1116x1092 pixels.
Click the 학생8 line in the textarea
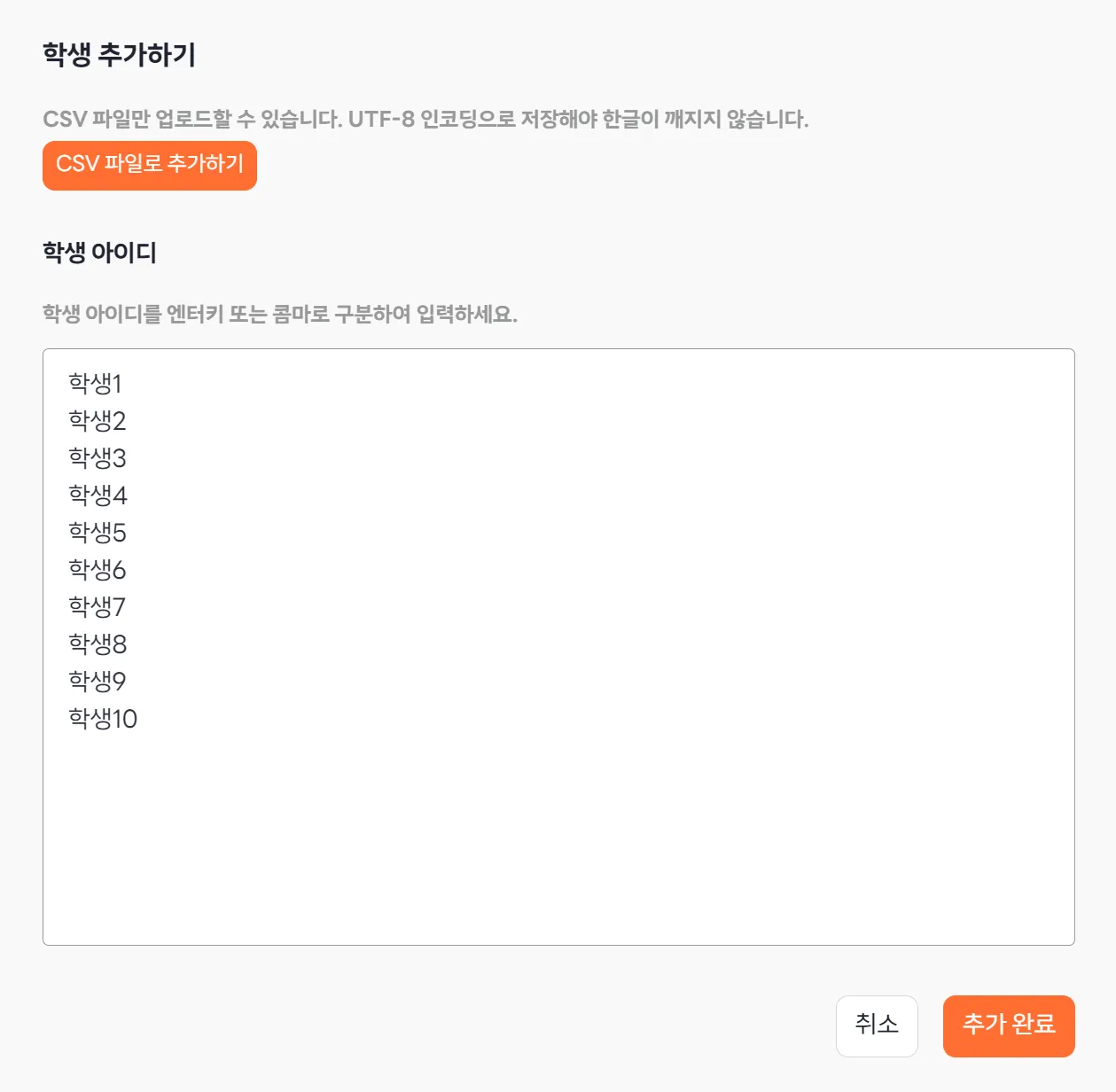click(x=98, y=644)
